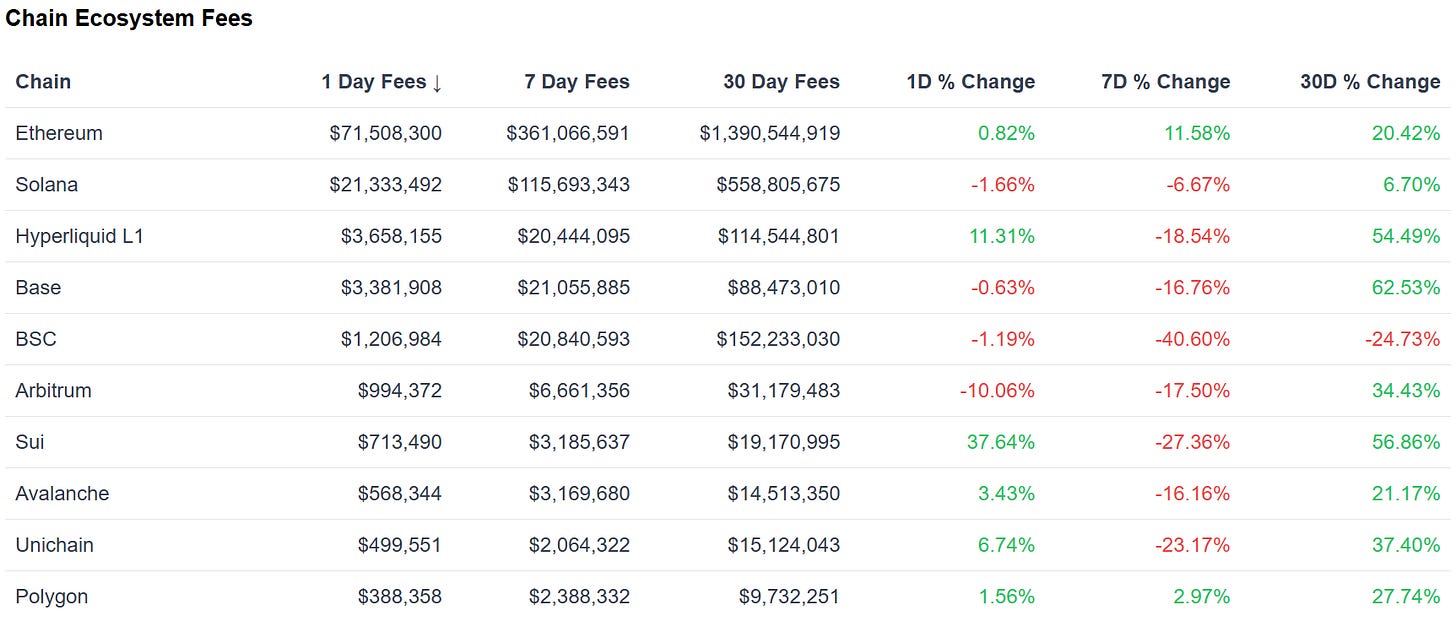The width and height of the screenshot is (1456, 620).
Task: Select the Hyperliquid L1 chain name
Action: pyautogui.click(x=80, y=237)
